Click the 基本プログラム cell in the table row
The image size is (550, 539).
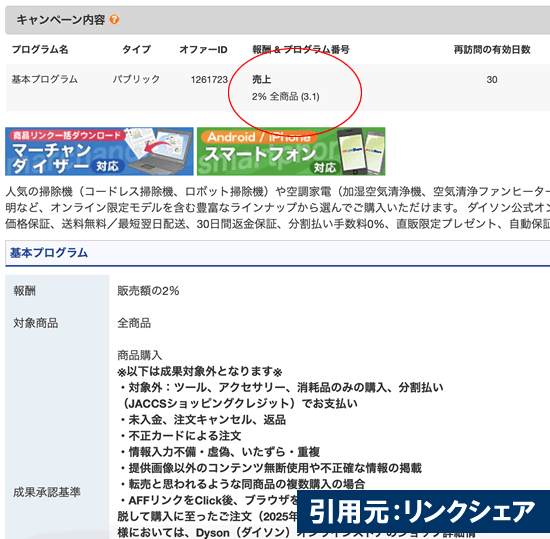pos(45,79)
